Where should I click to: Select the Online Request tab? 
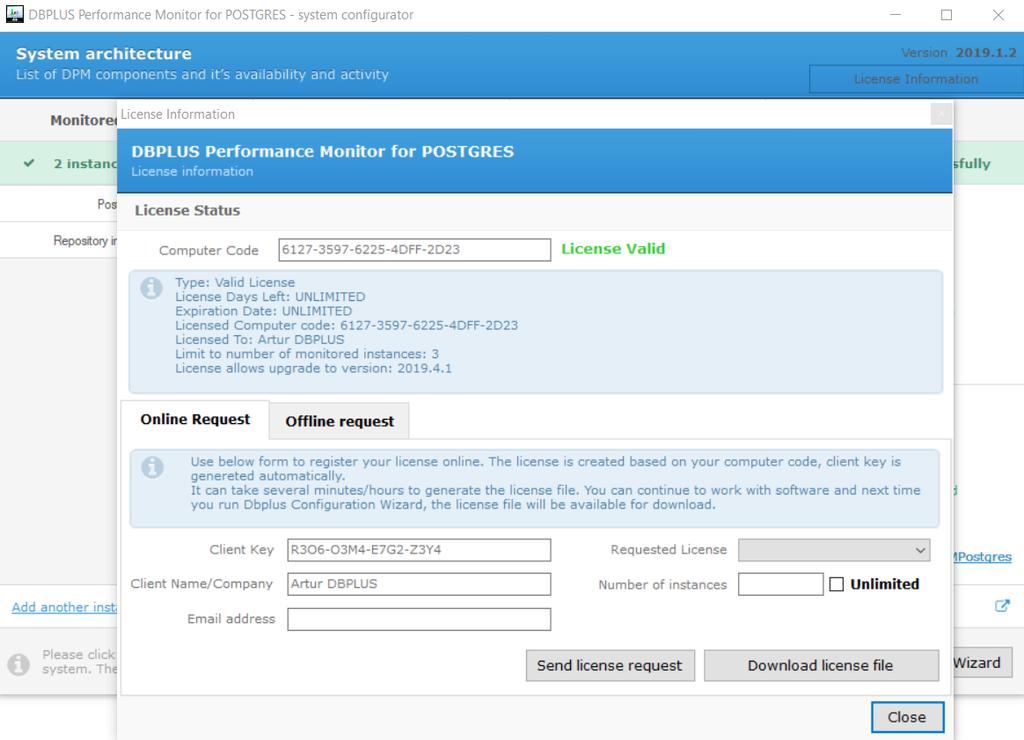(x=195, y=419)
